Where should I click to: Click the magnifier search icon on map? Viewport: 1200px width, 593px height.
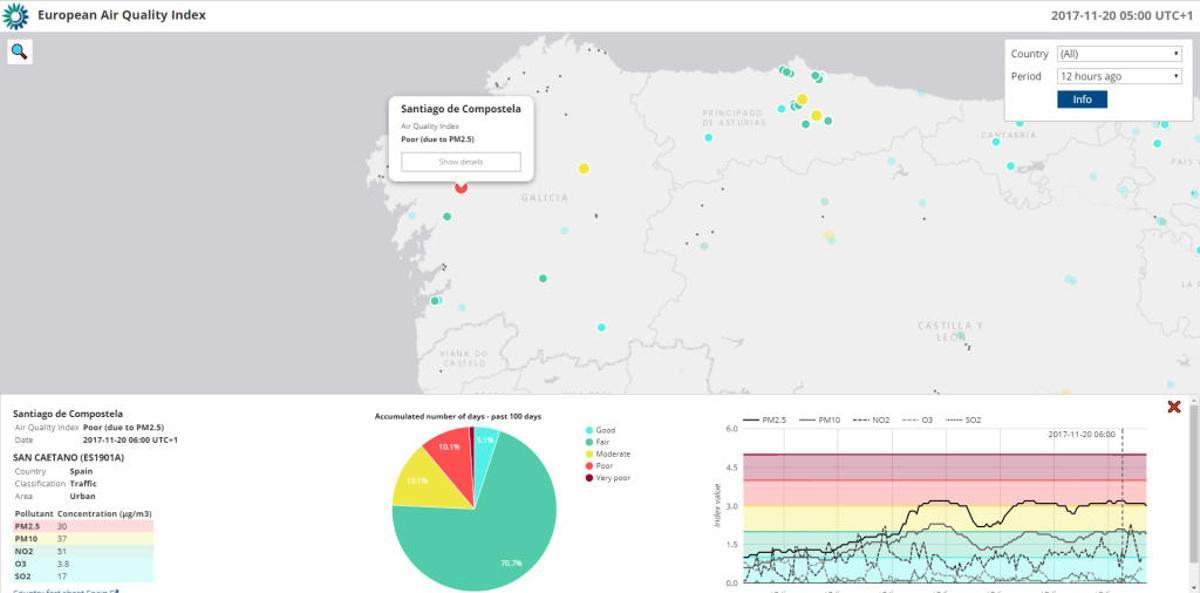coord(20,52)
